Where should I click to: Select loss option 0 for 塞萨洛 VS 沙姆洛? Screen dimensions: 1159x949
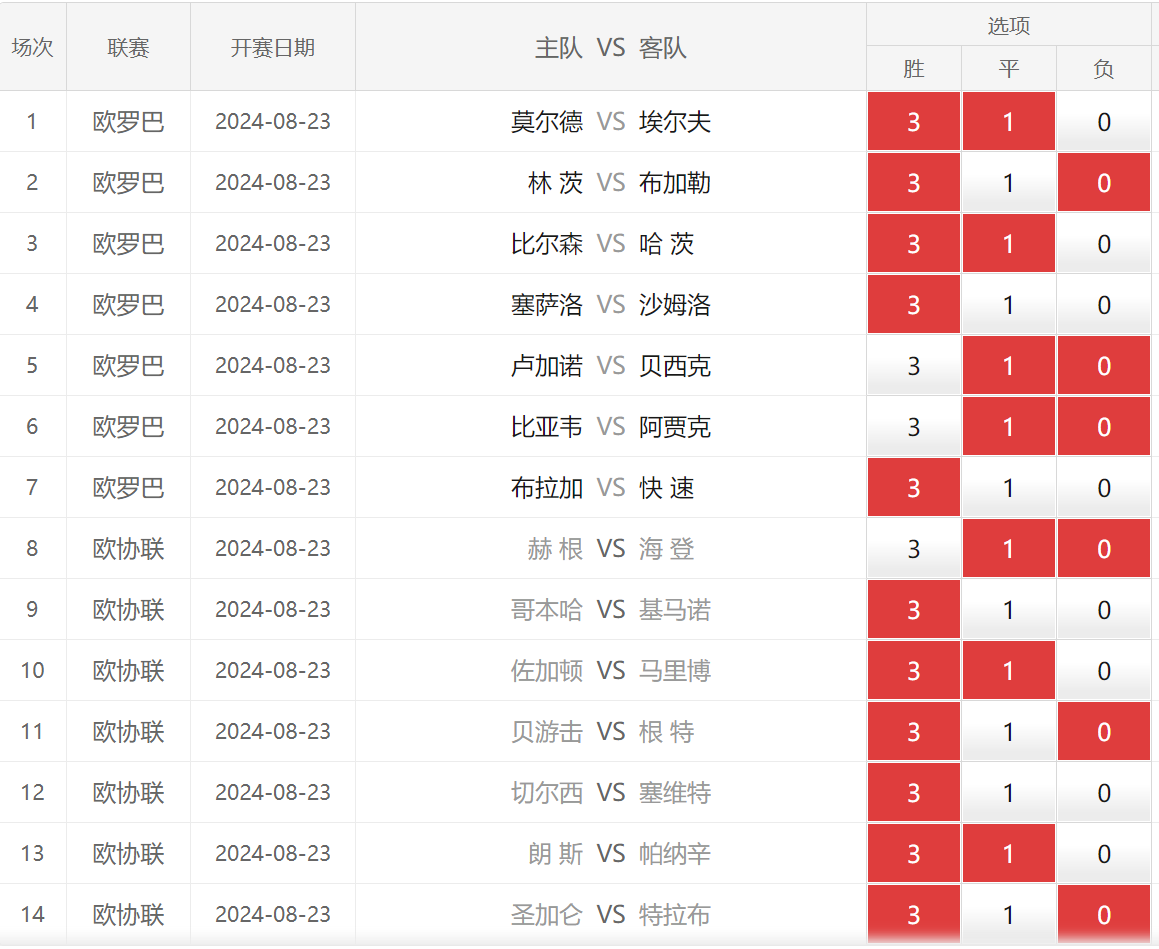(x=1104, y=305)
